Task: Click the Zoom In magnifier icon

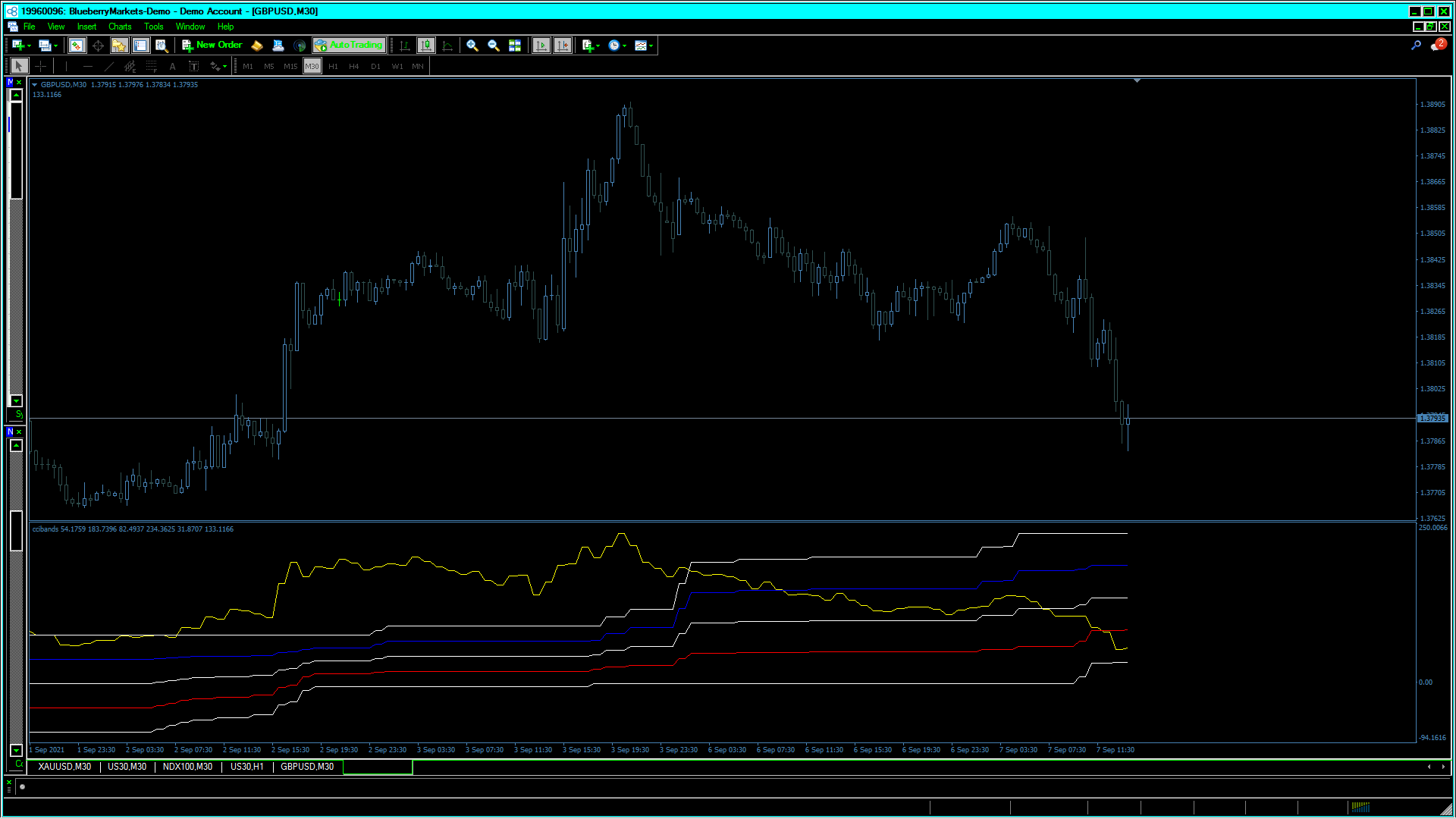Action: [x=472, y=45]
